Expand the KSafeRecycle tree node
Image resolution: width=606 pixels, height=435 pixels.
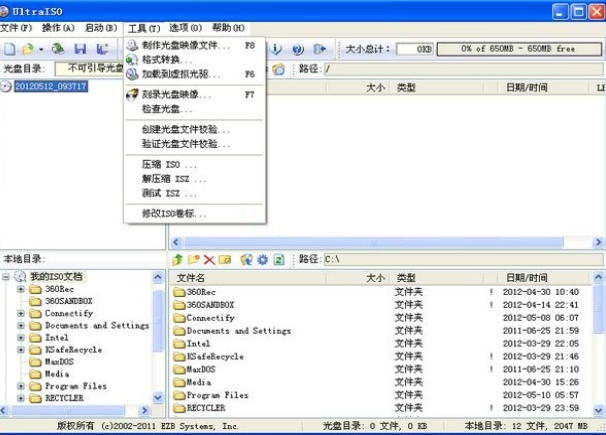click(x=21, y=350)
